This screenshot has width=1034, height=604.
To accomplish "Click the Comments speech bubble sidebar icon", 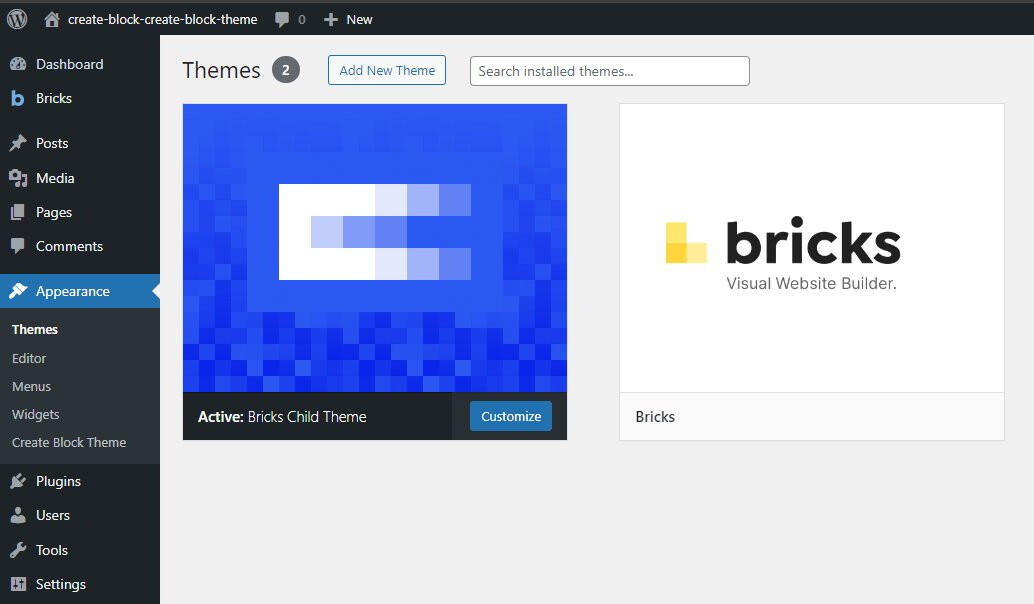I will click(18, 246).
